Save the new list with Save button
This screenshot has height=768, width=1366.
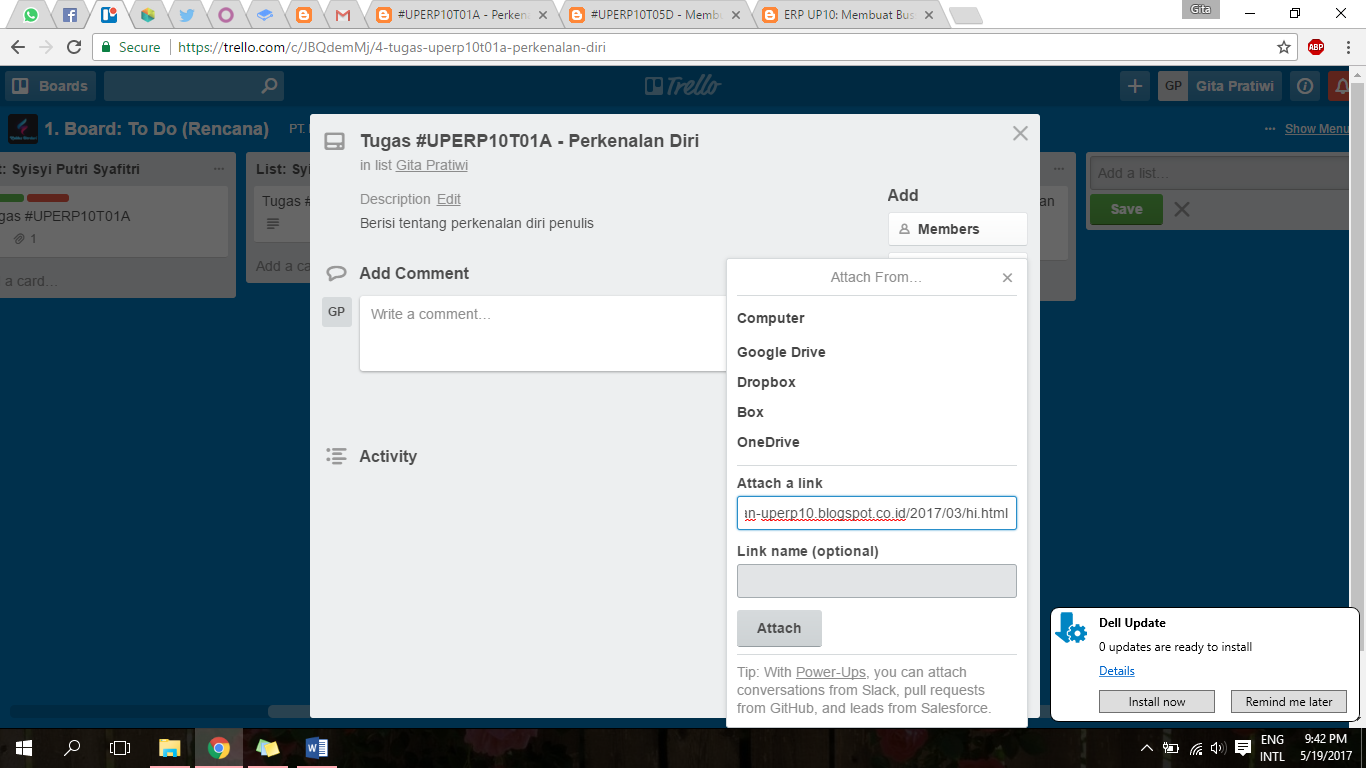(x=1126, y=209)
